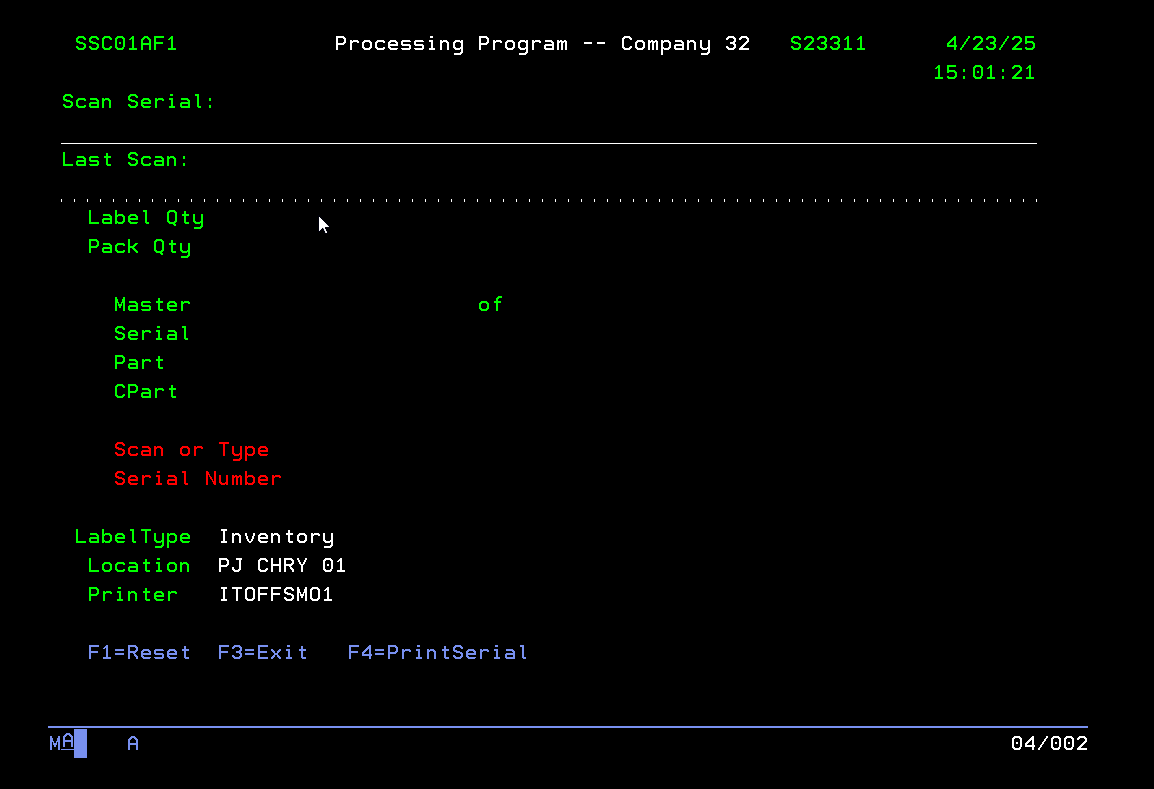Click the MA status indicator at bottom
Screen dimensions: 1154x789
click(x=62, y=743)
